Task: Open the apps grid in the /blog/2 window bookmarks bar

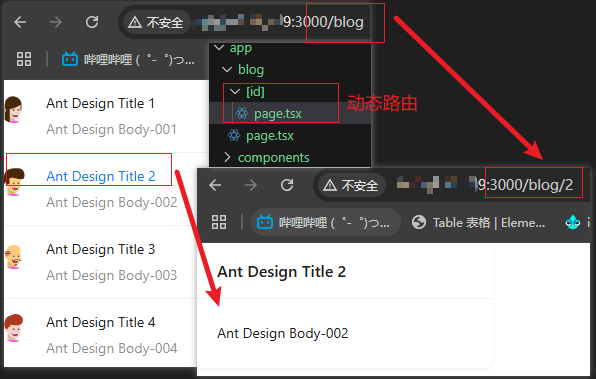Action: coord(219,222)
